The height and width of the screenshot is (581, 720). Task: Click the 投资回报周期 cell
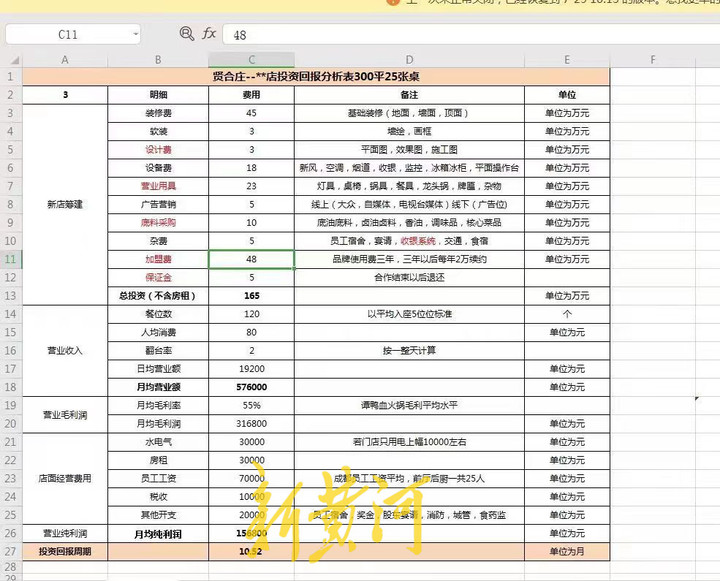click(65, 551)
